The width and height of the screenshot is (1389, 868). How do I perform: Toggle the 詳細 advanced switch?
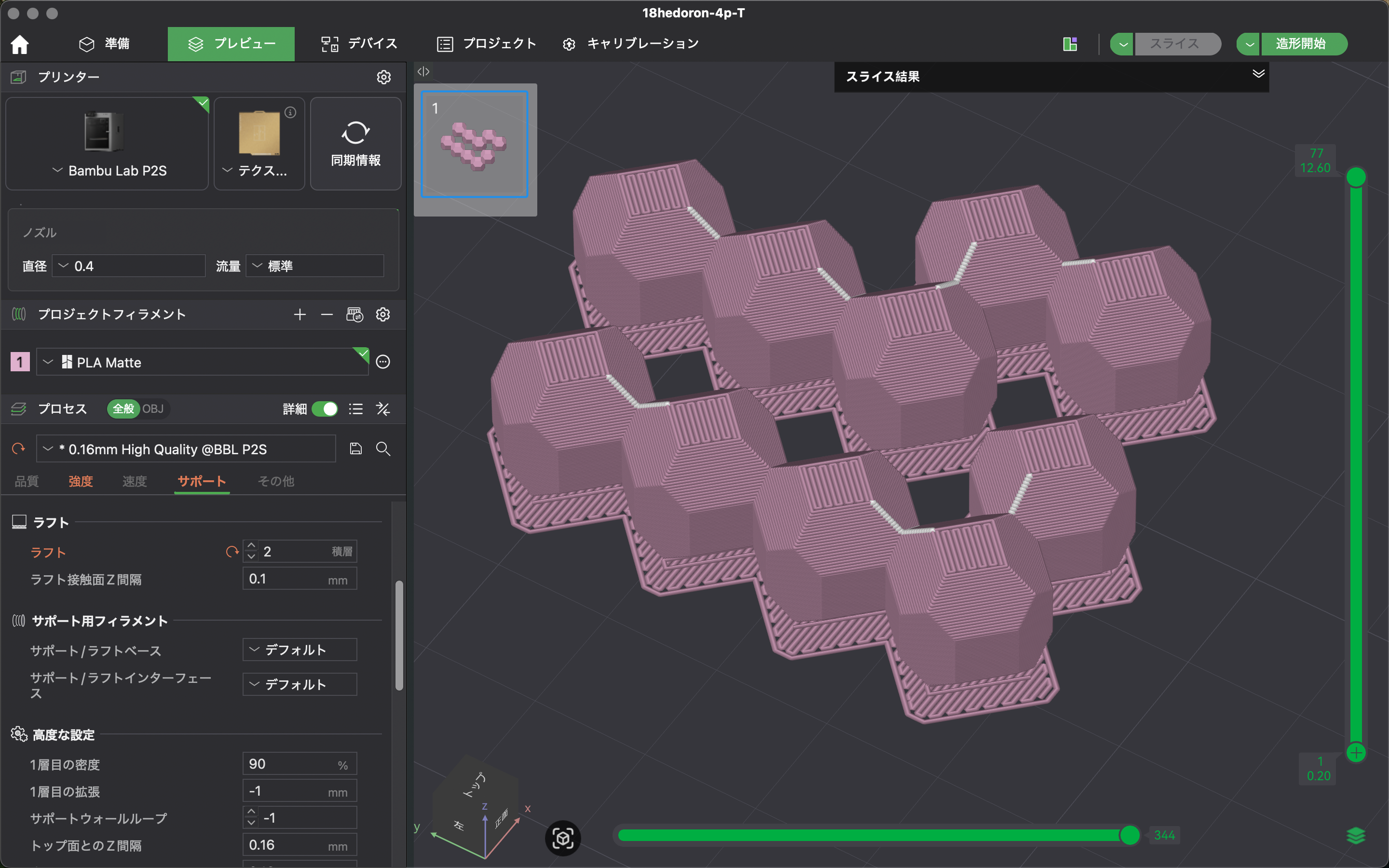(325, 409)
